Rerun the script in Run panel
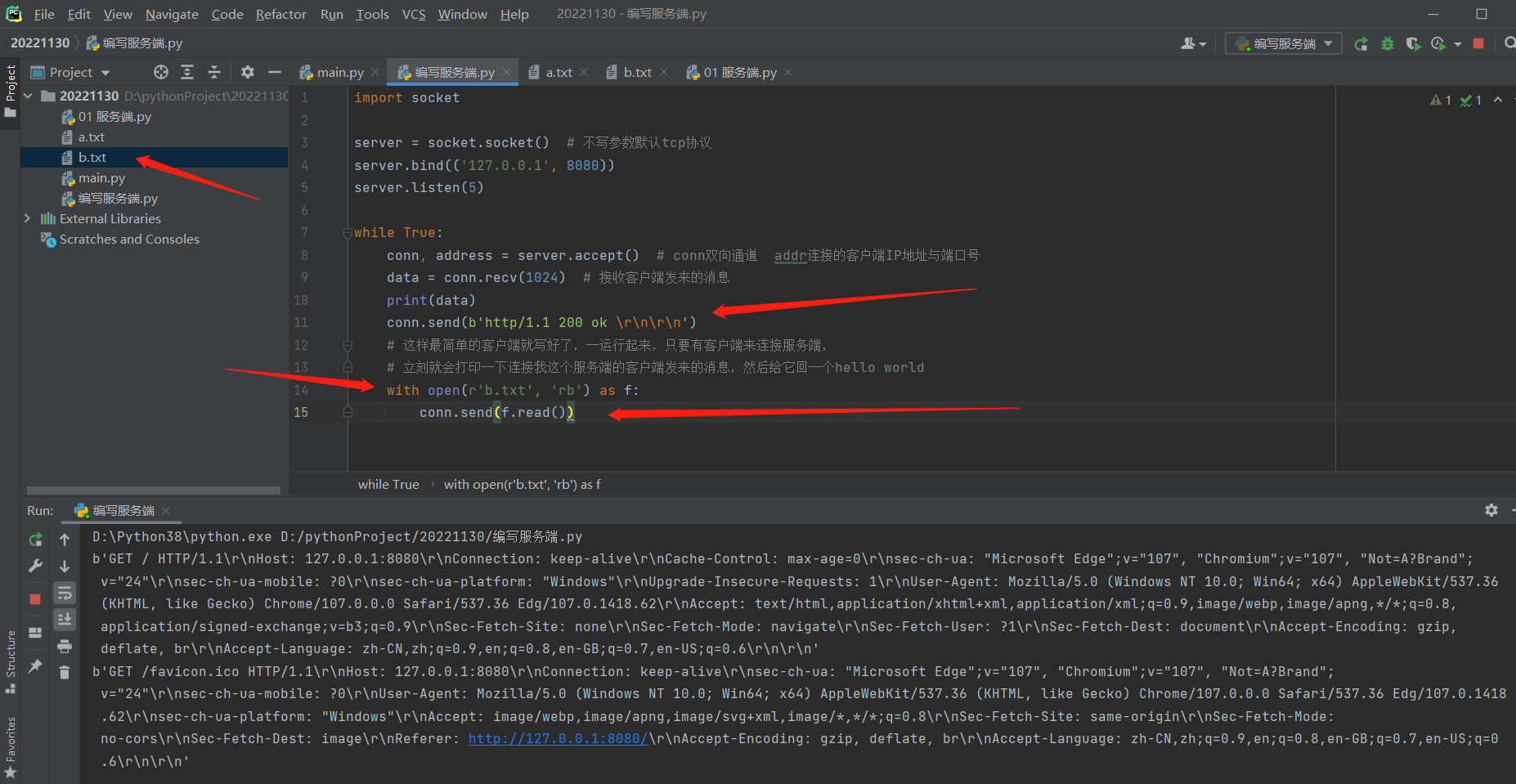The height and width of the screenshot is (784, 1516). coord(35,540)
